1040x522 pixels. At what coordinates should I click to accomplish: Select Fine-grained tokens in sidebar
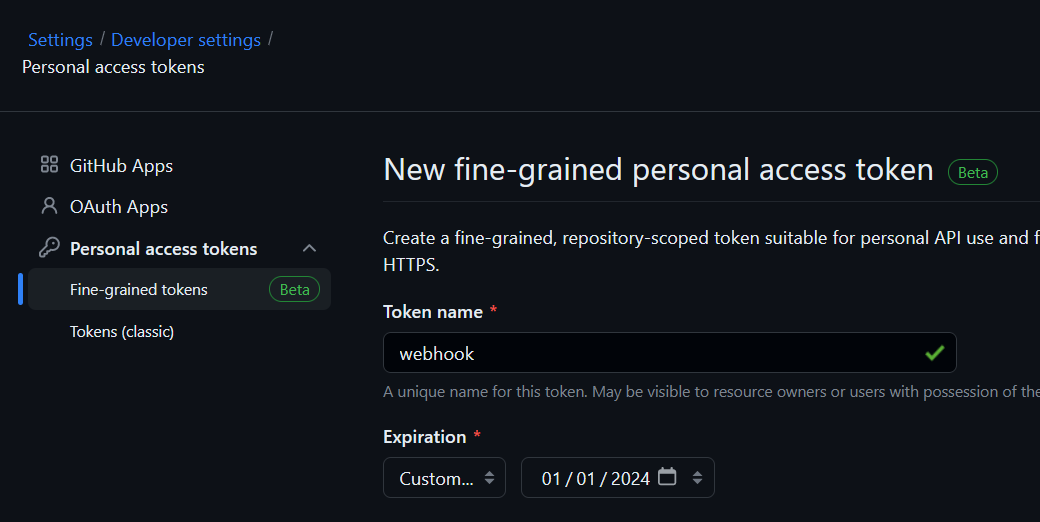[x=139, y=290]
